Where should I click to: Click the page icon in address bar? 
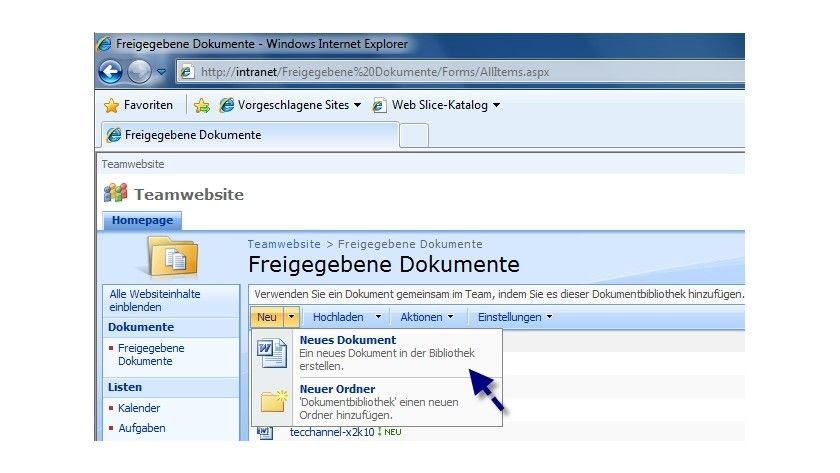pos(186,72)
